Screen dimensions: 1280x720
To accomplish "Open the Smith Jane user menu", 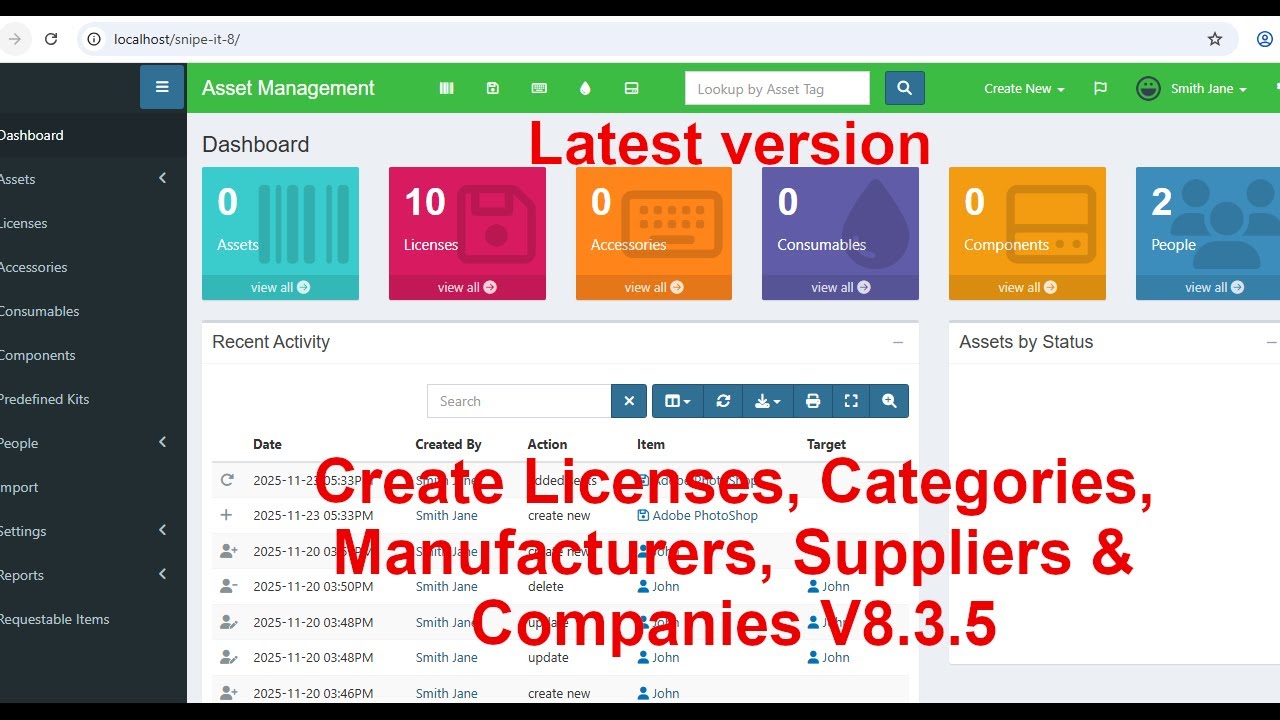I will (x=1192, y=88).
